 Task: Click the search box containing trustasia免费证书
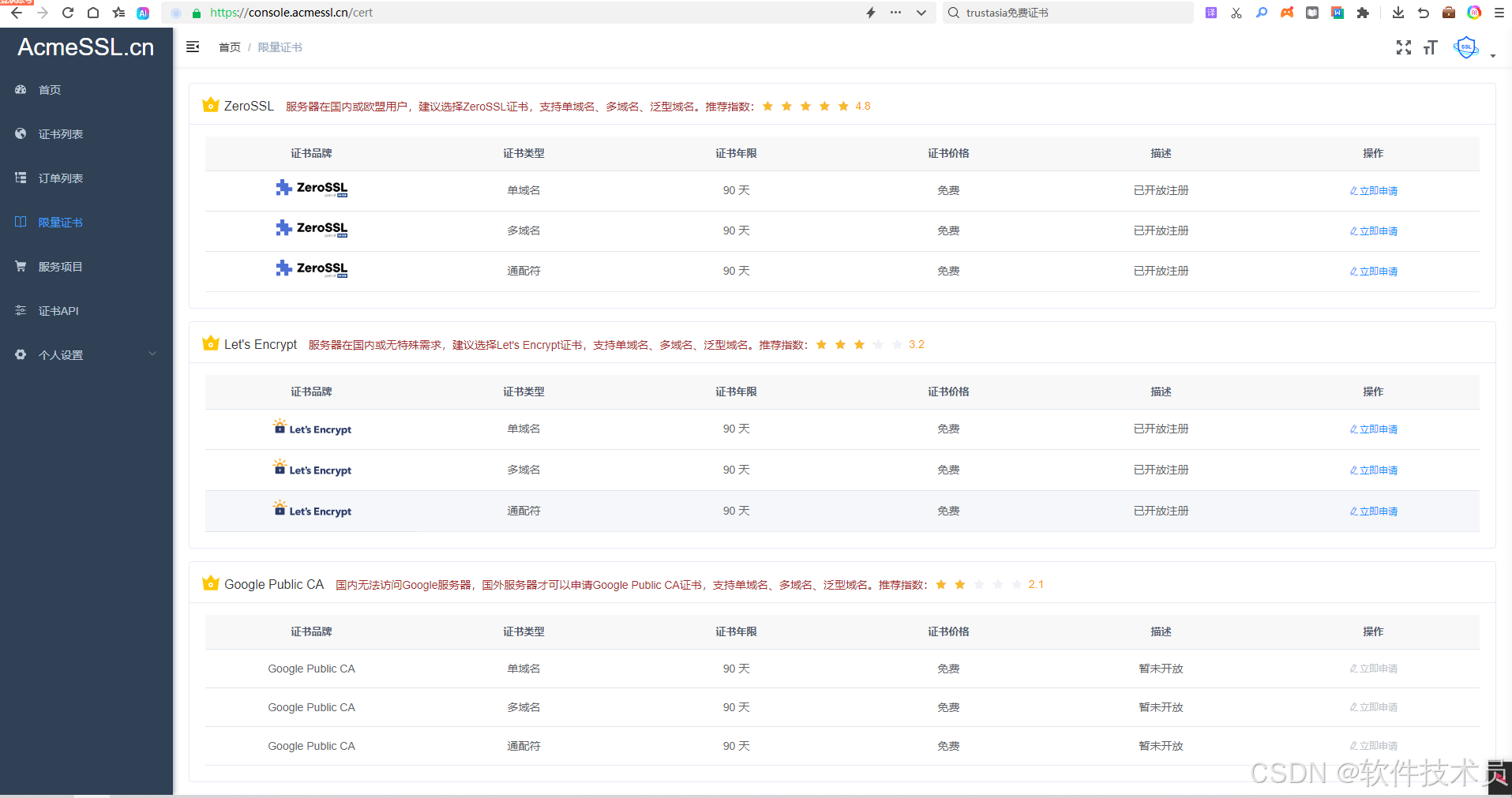click(1067, 13)
